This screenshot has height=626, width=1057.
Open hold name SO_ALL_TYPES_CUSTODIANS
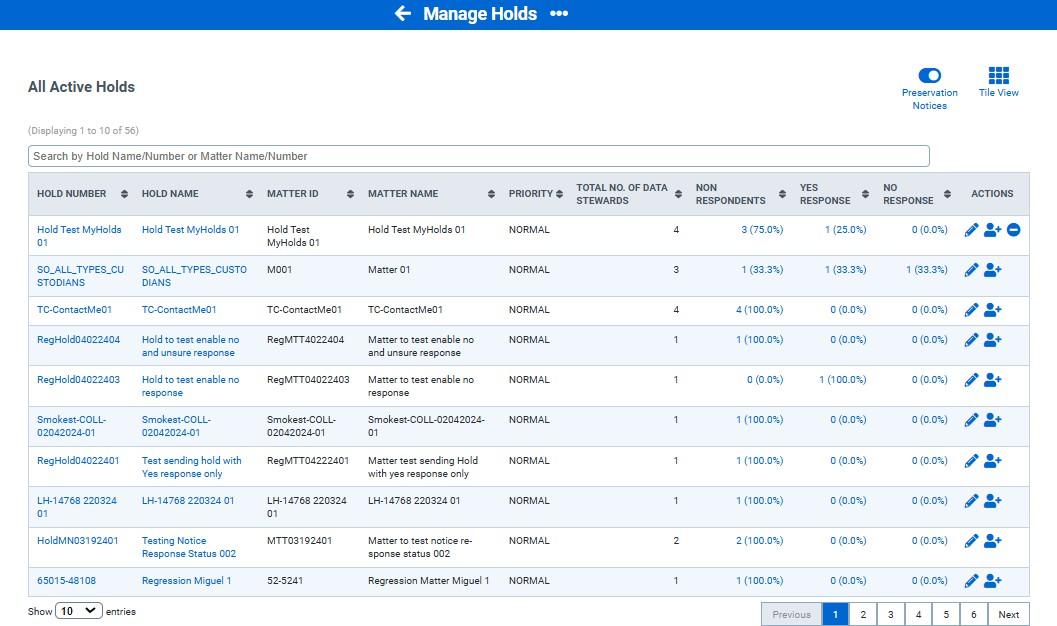coord(194,276)
